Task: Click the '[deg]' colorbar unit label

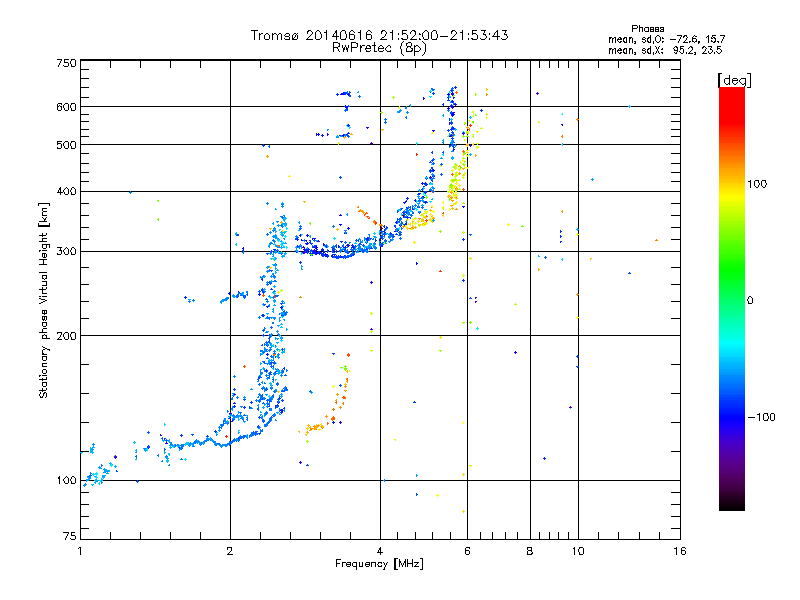Action: (734, 80)
